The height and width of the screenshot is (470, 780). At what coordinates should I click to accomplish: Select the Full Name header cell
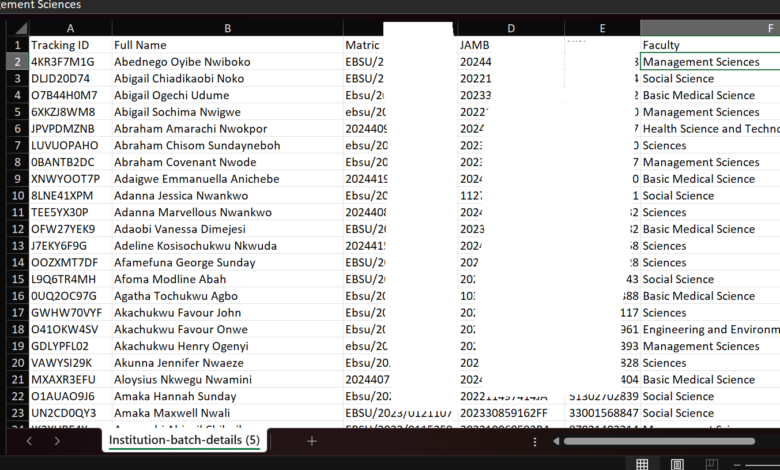227,45
